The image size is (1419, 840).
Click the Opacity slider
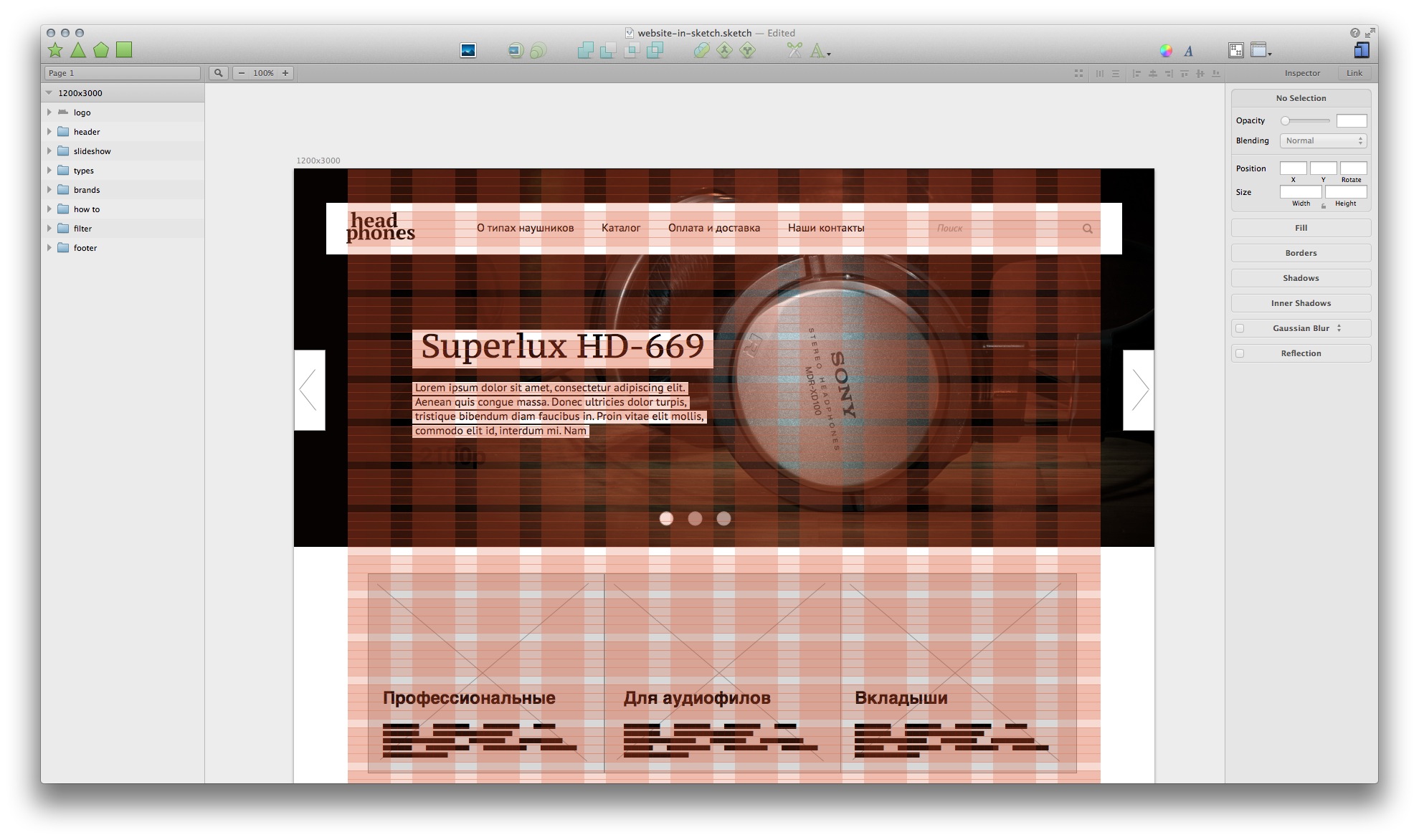(1306, 121)
